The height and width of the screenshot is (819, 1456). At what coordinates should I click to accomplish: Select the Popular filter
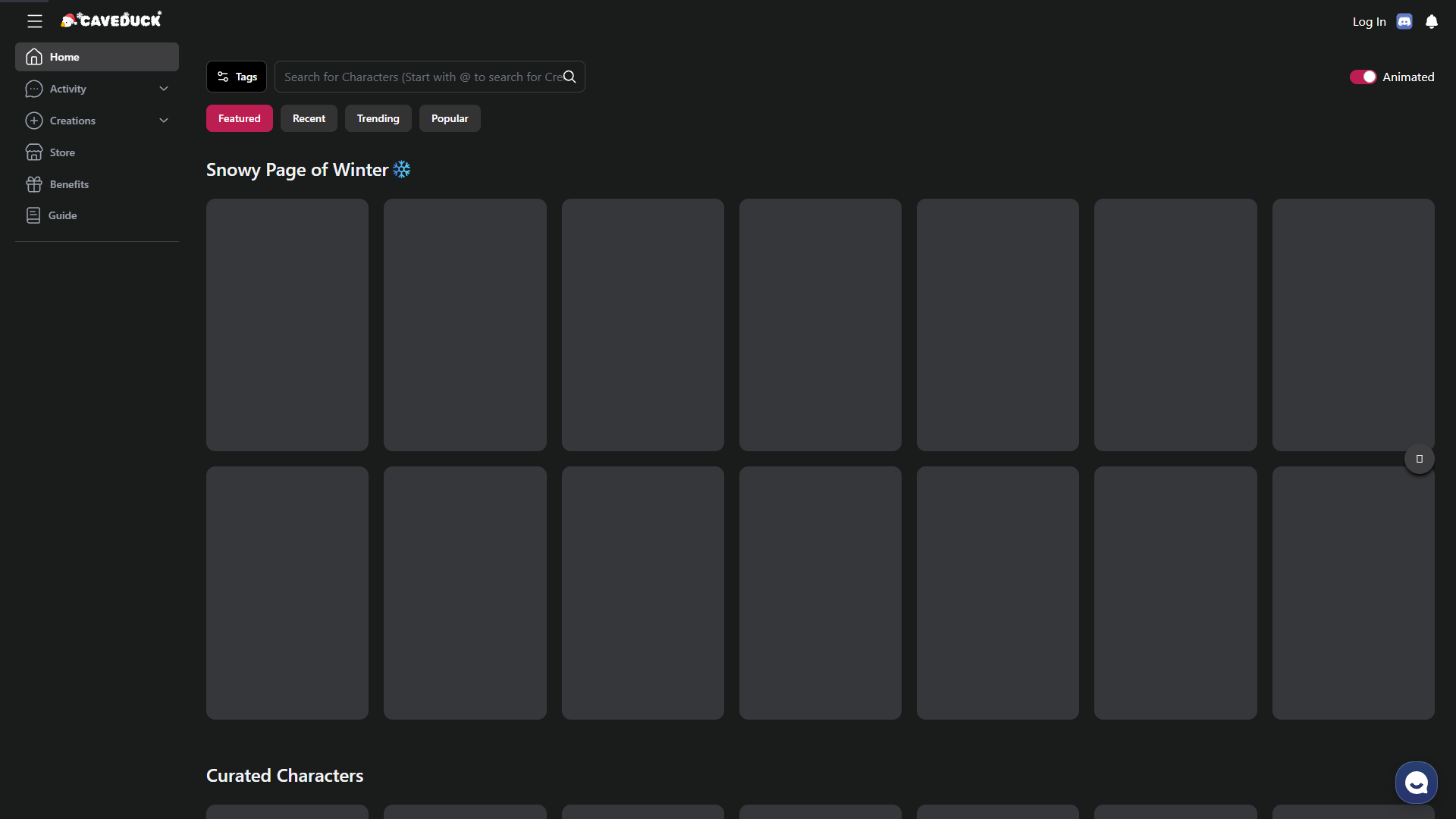pyautogui.click(x=450, y=118)
